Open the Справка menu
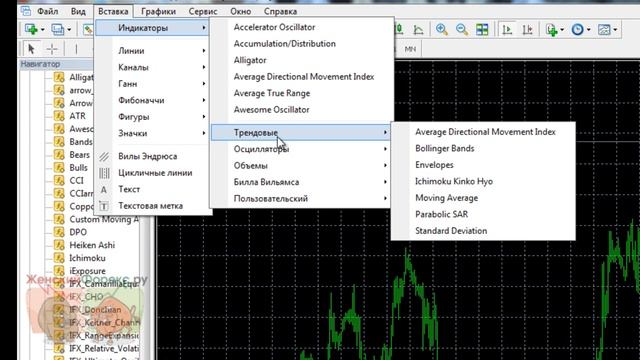This screenshot has height=360, width=640. [x=280, y=11]
